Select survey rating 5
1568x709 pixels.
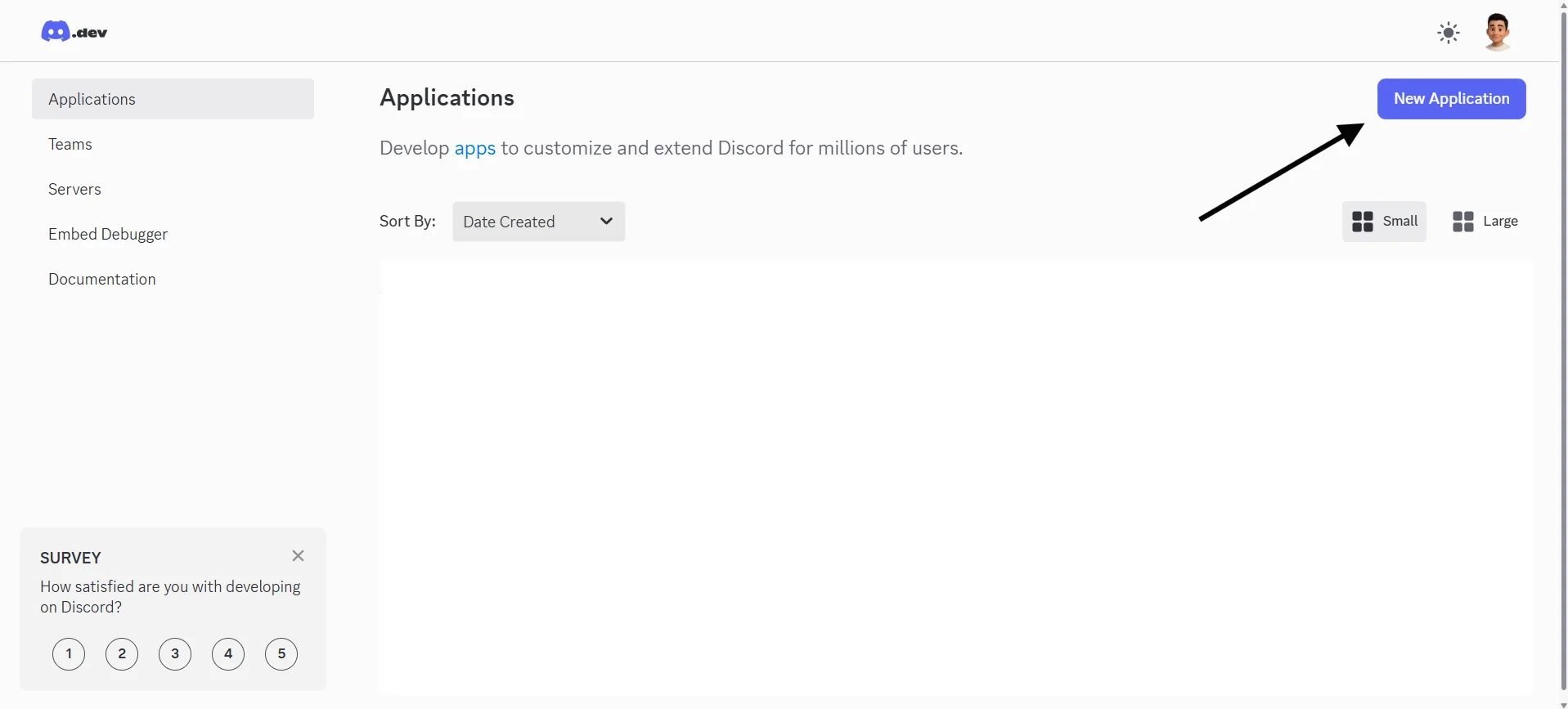pos(281,654)
